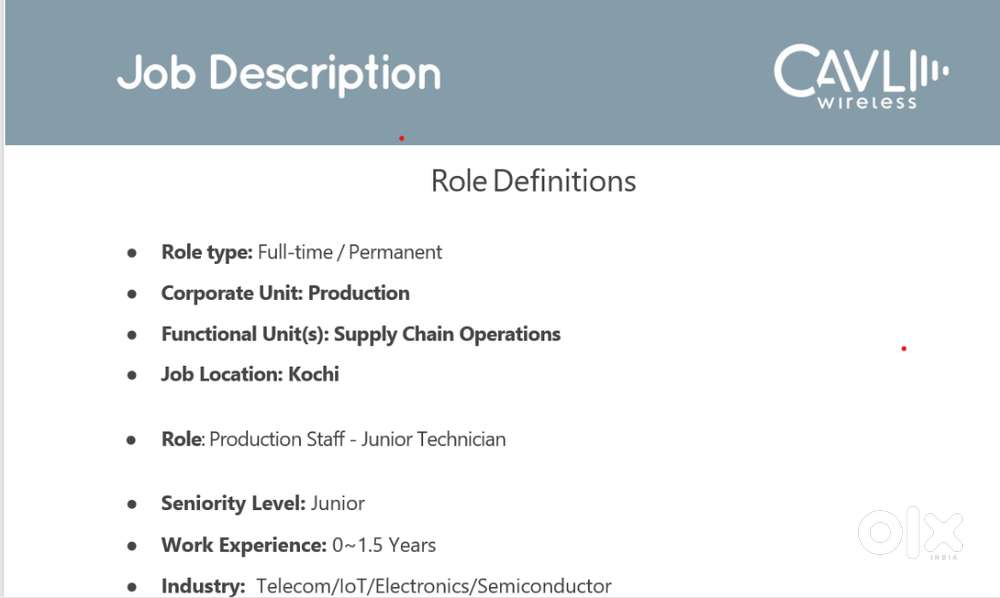Click the red dot below the header

401,138
